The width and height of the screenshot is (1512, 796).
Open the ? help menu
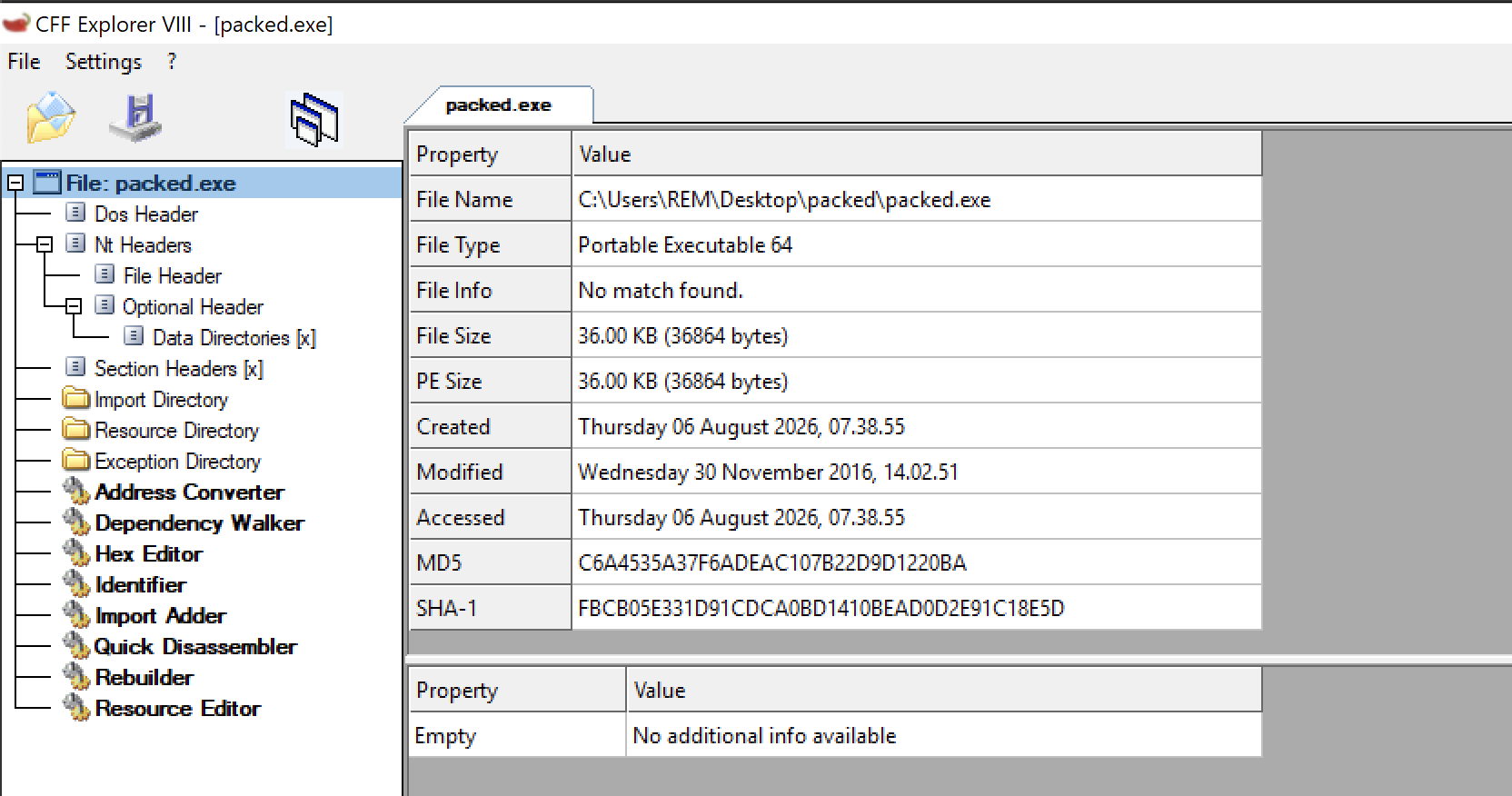click(172, 62)
